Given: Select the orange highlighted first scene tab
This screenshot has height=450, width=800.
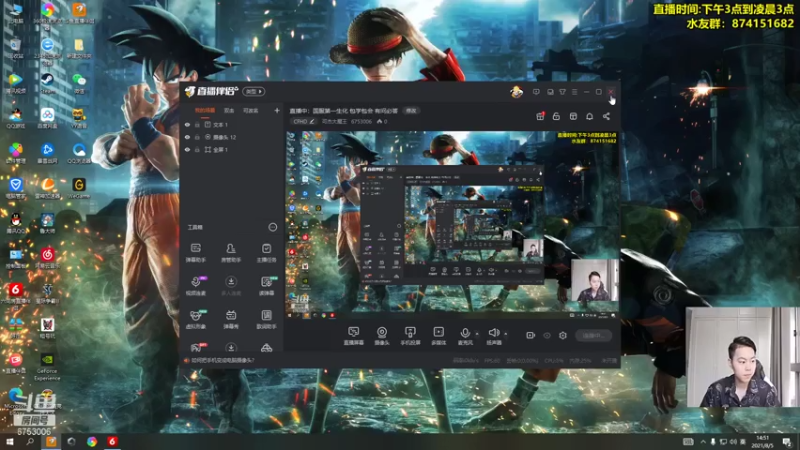Looking at the screenshot, I should tap(205, 110).
